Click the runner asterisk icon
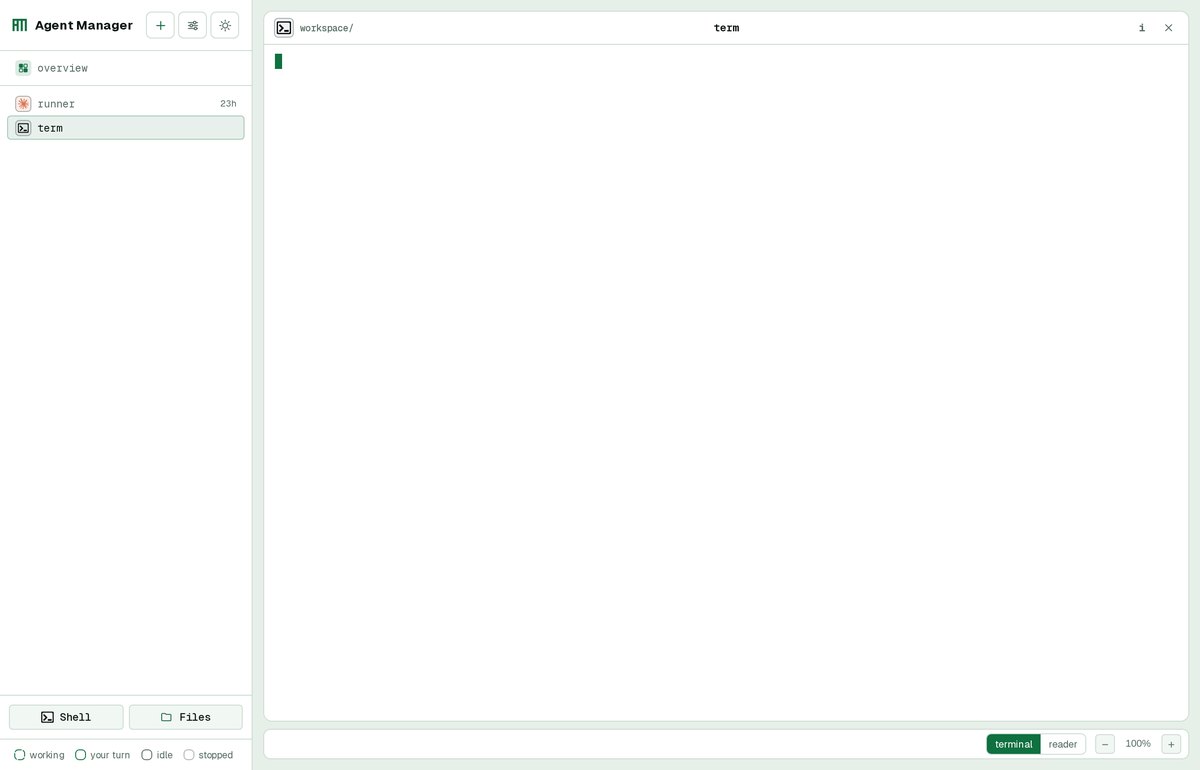 (x=23, y=104)
